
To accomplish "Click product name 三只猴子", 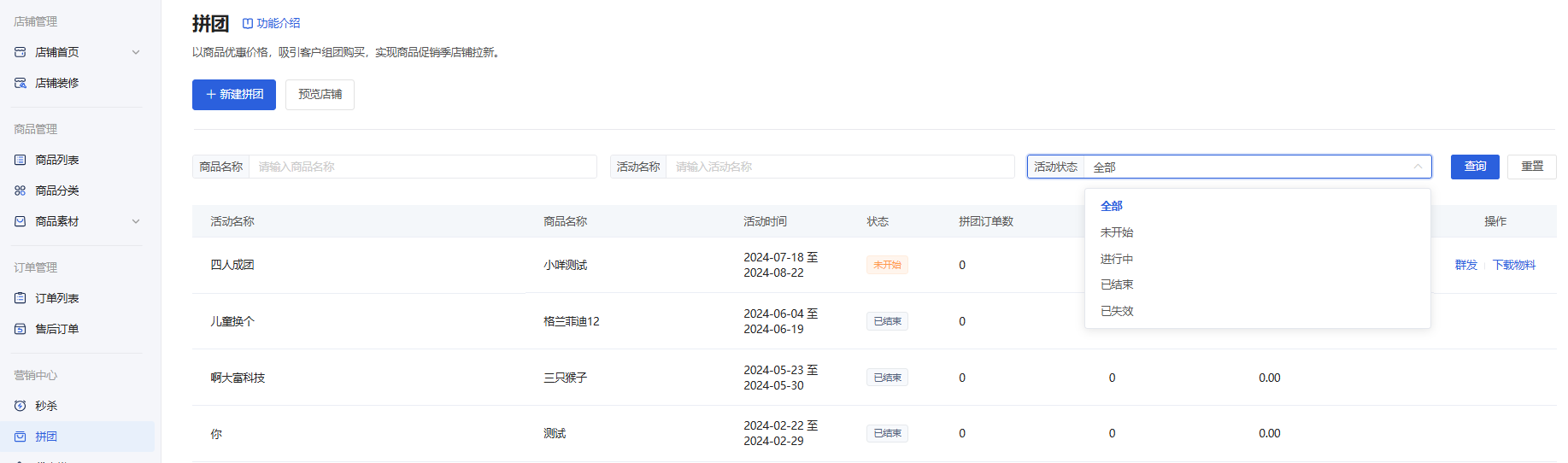I will [566, 378].
